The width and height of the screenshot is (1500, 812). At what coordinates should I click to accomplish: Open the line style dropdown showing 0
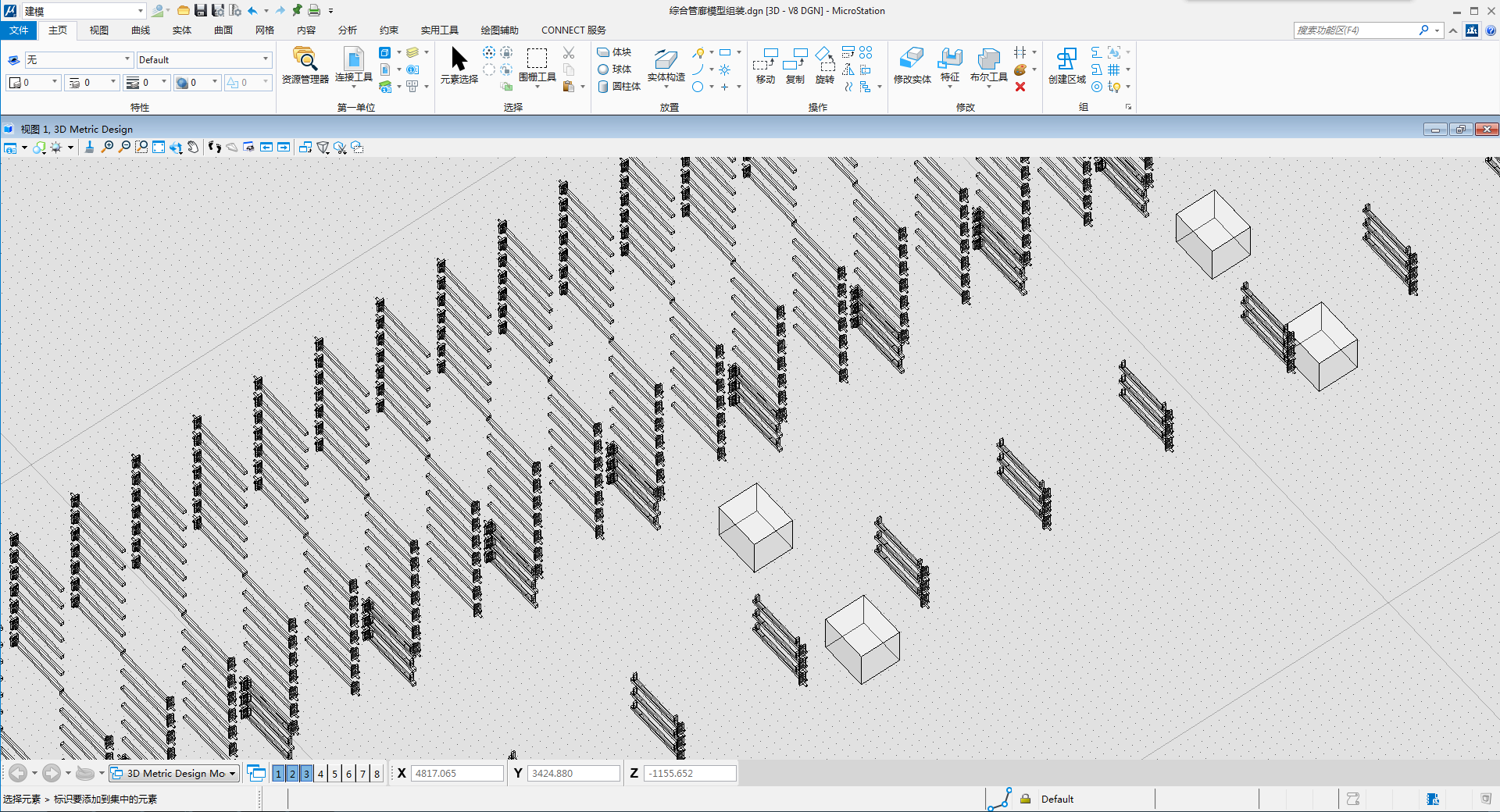[92, 82]
